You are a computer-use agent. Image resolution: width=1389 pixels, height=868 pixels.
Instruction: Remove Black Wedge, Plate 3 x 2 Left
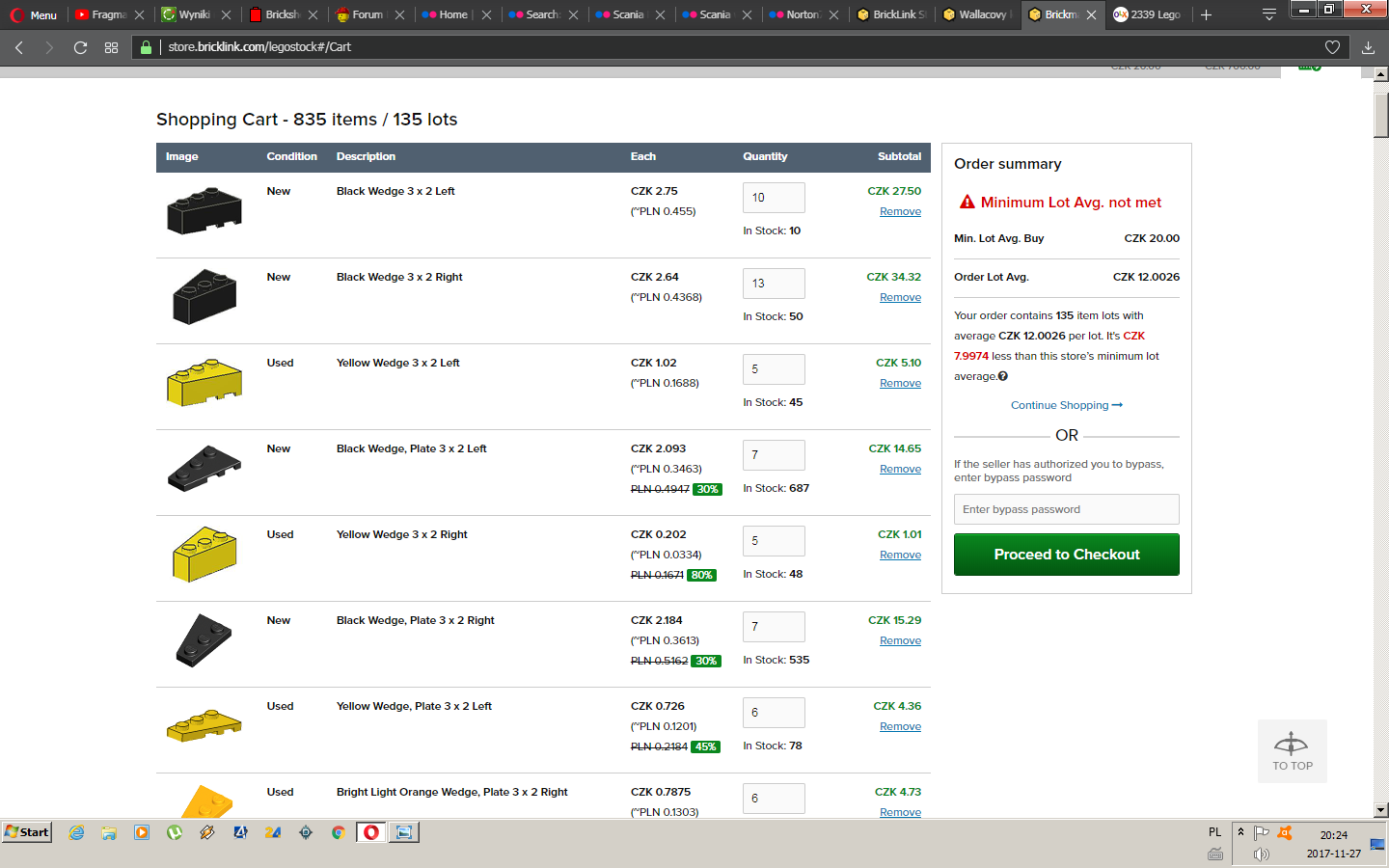pyautogui.click(x=900, y=470)
